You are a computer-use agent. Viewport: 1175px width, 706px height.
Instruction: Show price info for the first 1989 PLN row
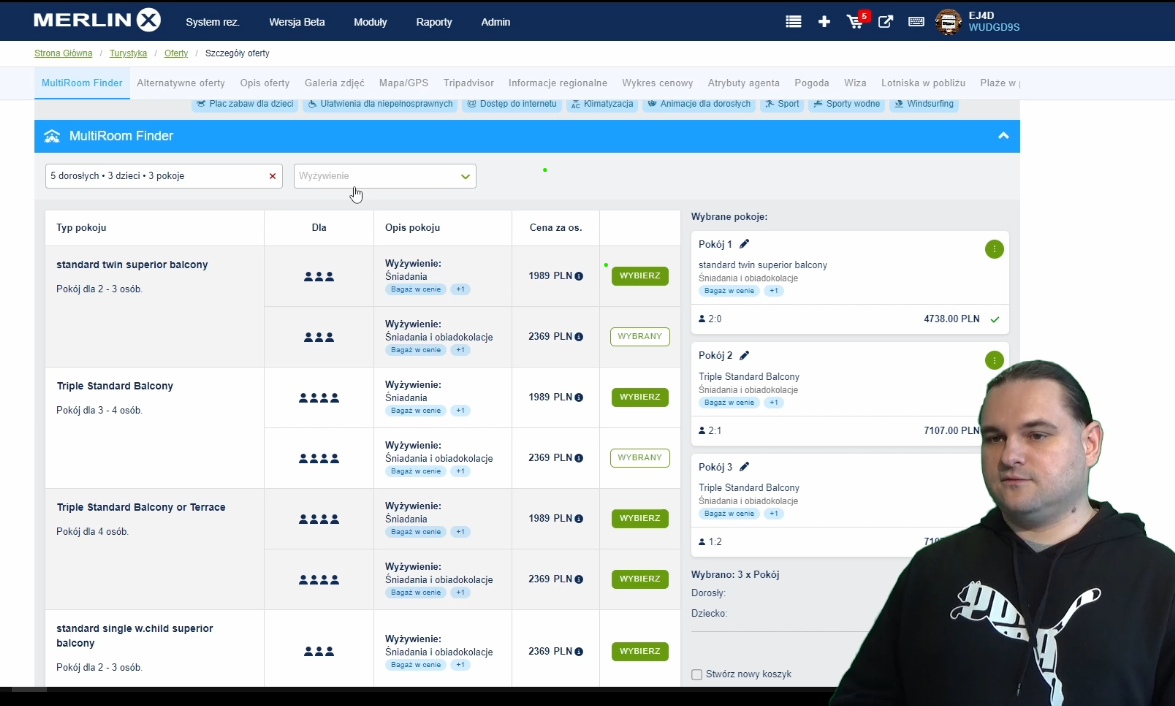pyautogui.click(x=579, y=276)
